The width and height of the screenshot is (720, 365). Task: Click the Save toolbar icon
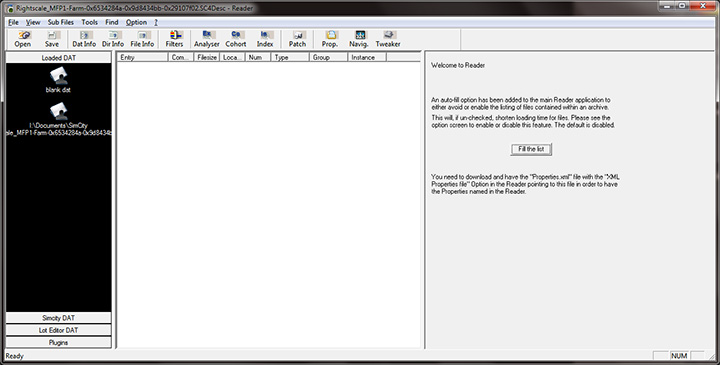point(51,39)
